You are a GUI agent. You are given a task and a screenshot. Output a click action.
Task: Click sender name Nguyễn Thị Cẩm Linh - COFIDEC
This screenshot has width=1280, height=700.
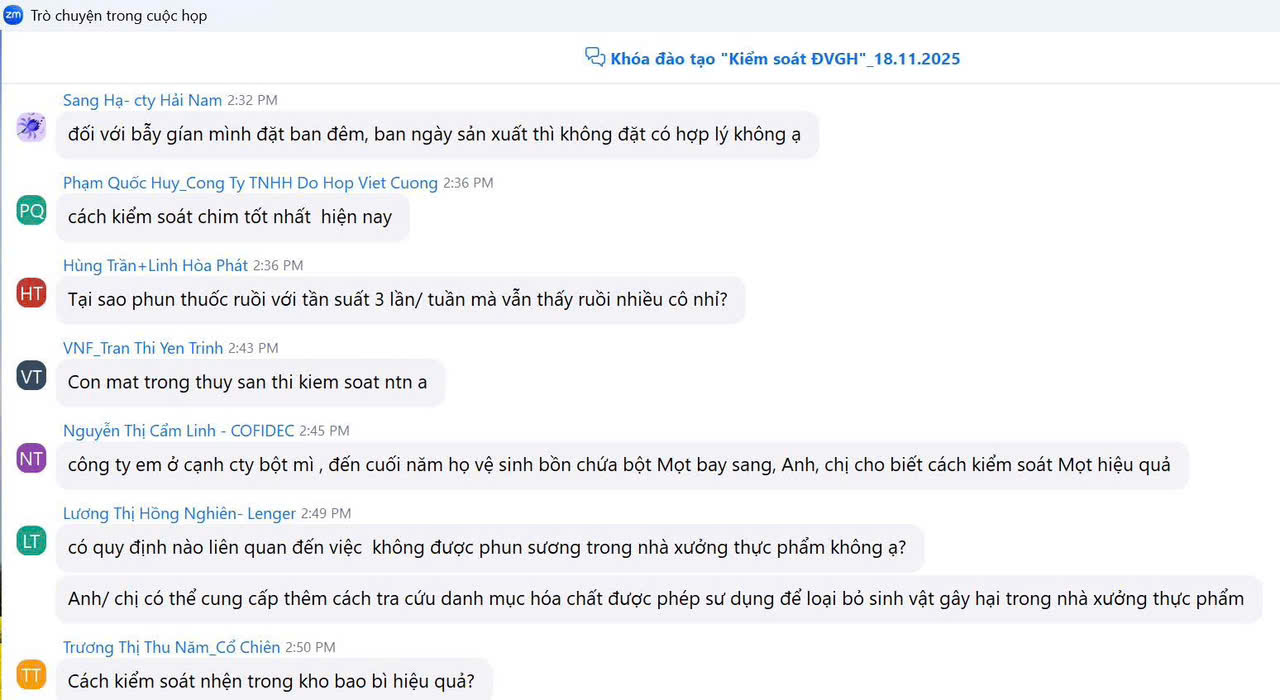pyautogui.click(x=178, y=431)
